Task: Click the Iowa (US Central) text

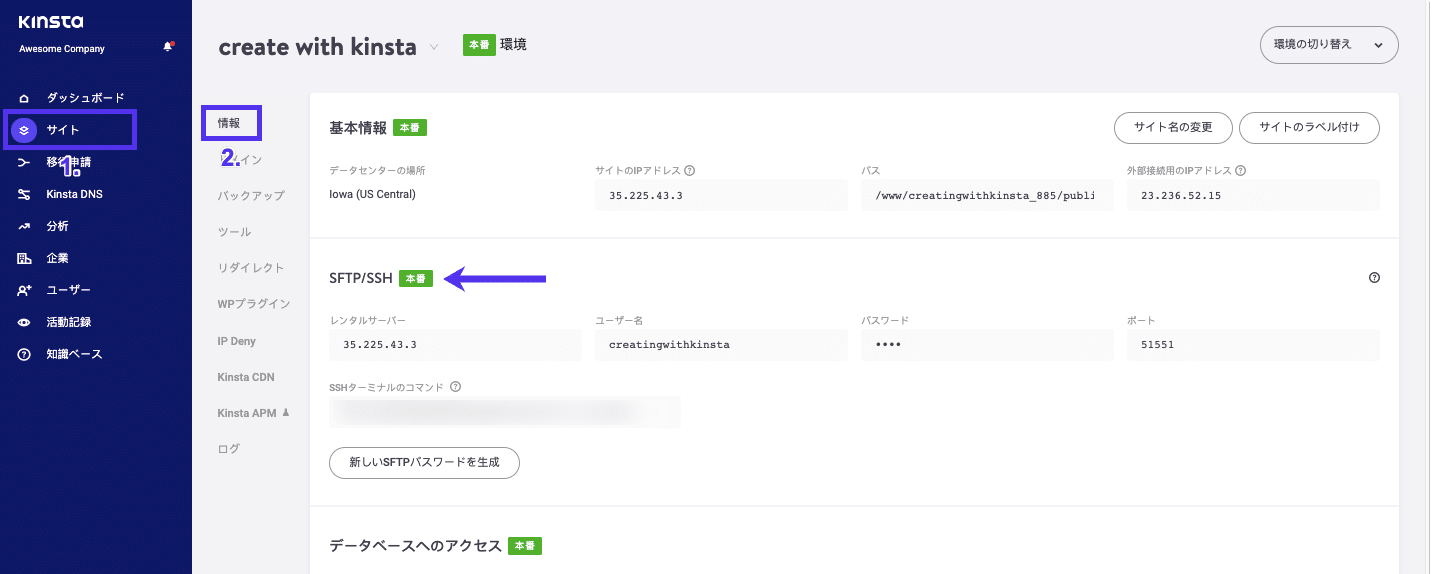Action: click(x=372, y=194)
